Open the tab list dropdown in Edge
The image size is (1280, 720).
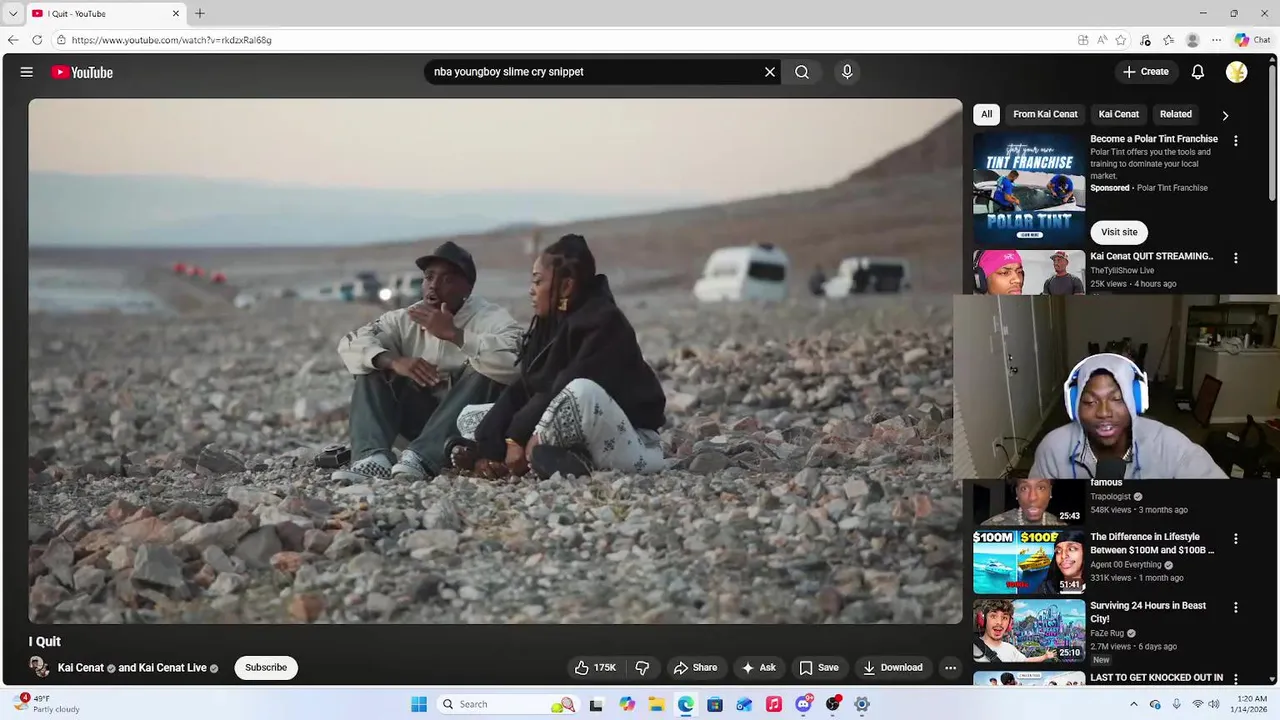pyautogui.click(x=13, y=13)
